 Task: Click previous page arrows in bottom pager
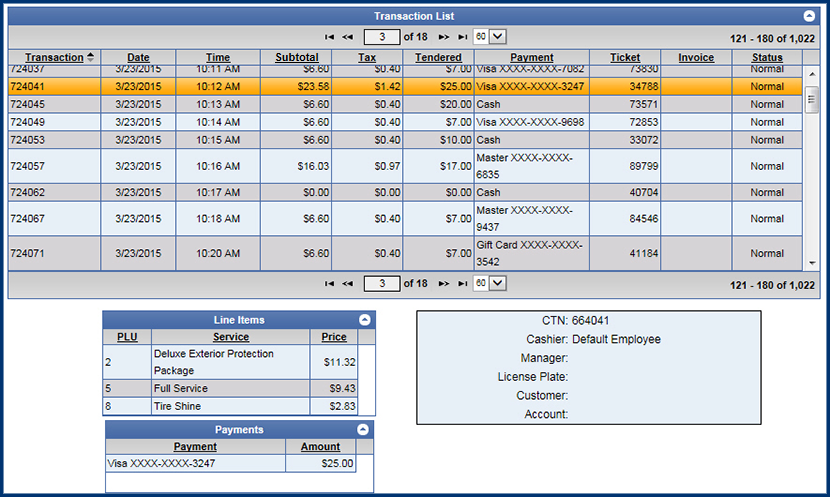pos(348,284)
